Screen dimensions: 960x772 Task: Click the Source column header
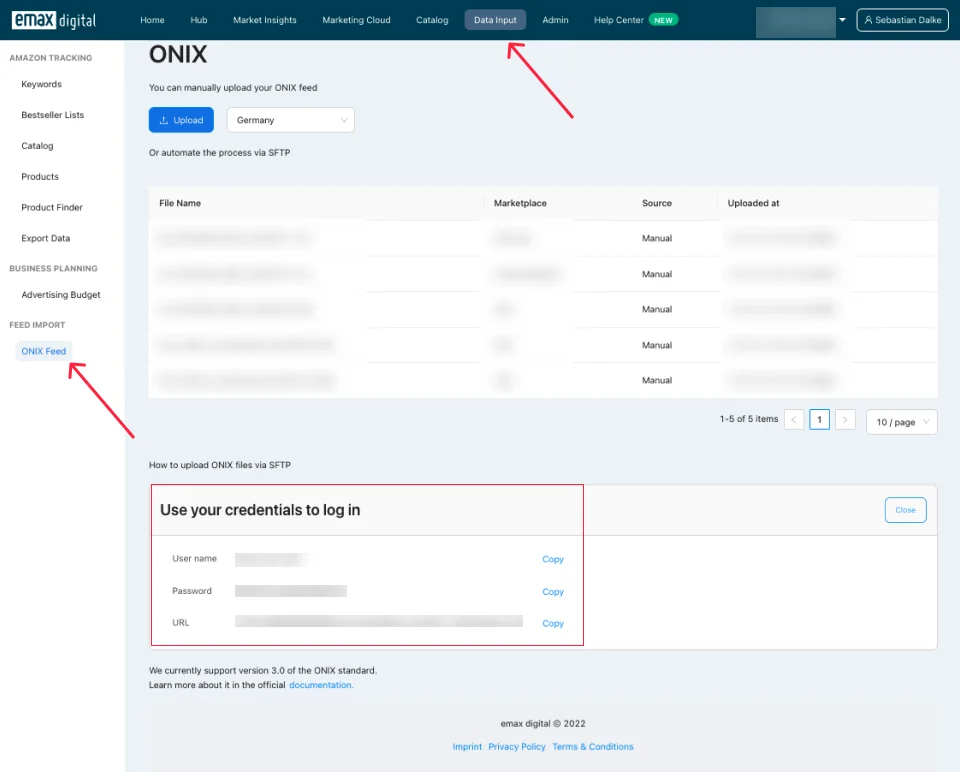pos(657,203)
